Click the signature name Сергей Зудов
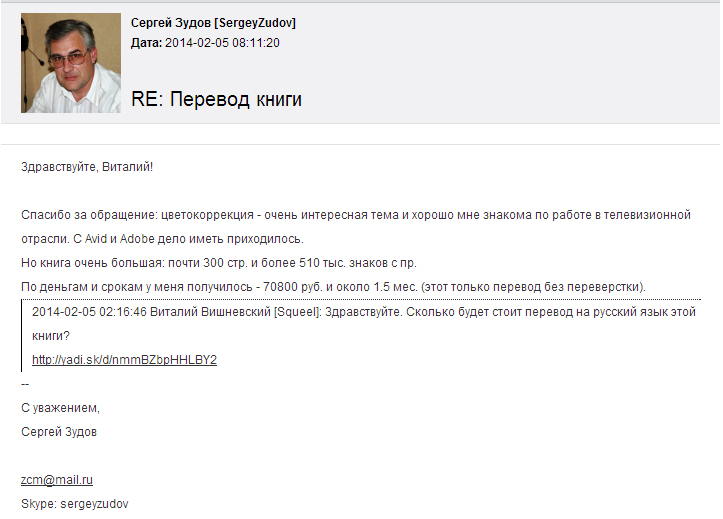The width and height of the screenshot is (723, 519). point(59,432)
